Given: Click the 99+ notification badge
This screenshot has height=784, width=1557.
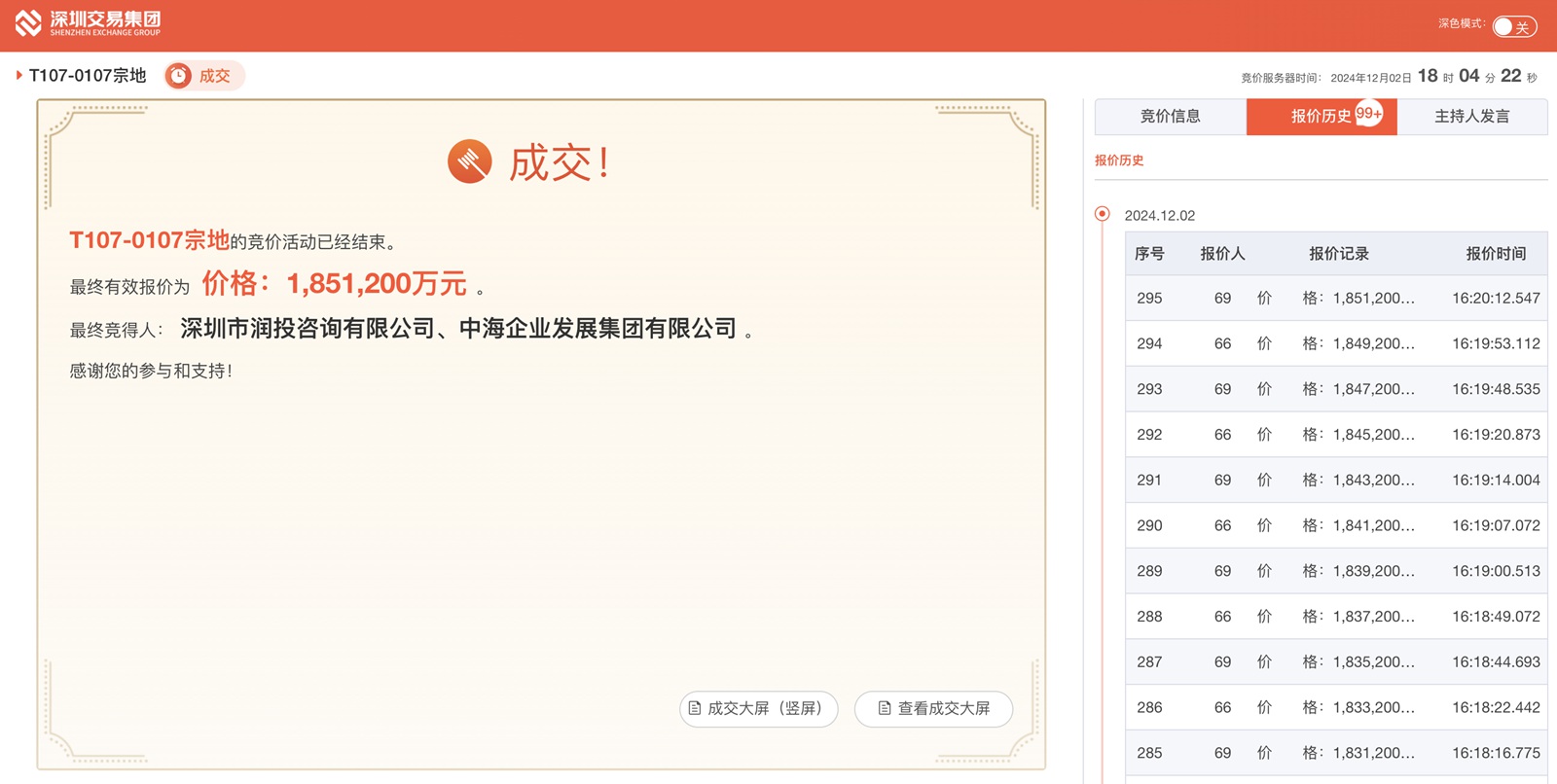Looking at the screenshot, I should pos(1369,113).
